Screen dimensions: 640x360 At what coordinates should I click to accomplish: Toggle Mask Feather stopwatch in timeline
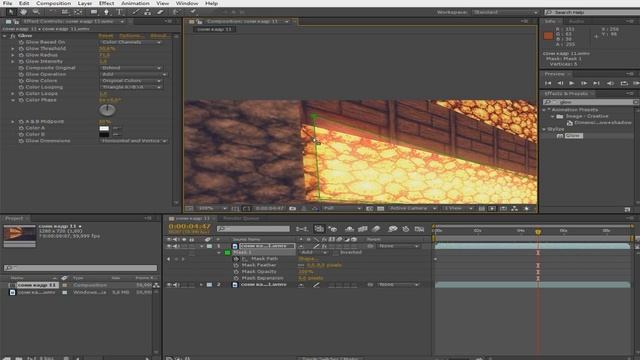click(236, 265)
